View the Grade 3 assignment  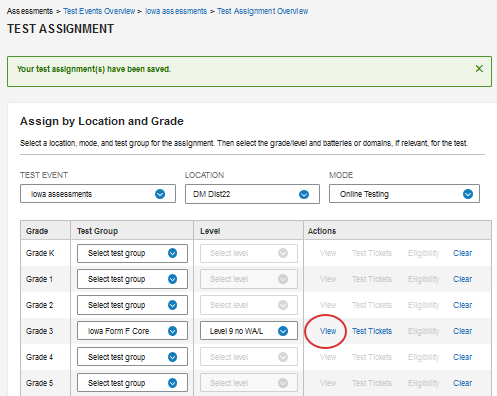pos(328,331)
